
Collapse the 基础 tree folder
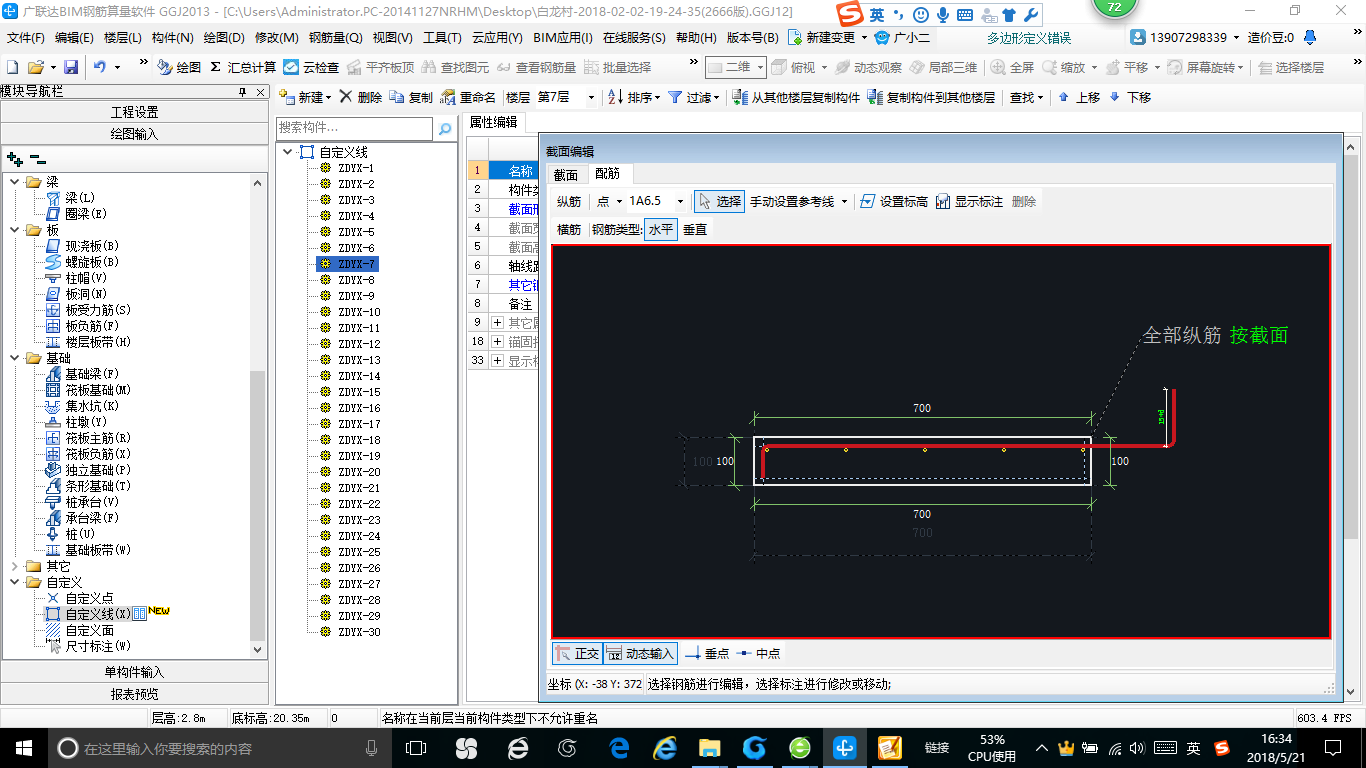(x=15, y=358)
